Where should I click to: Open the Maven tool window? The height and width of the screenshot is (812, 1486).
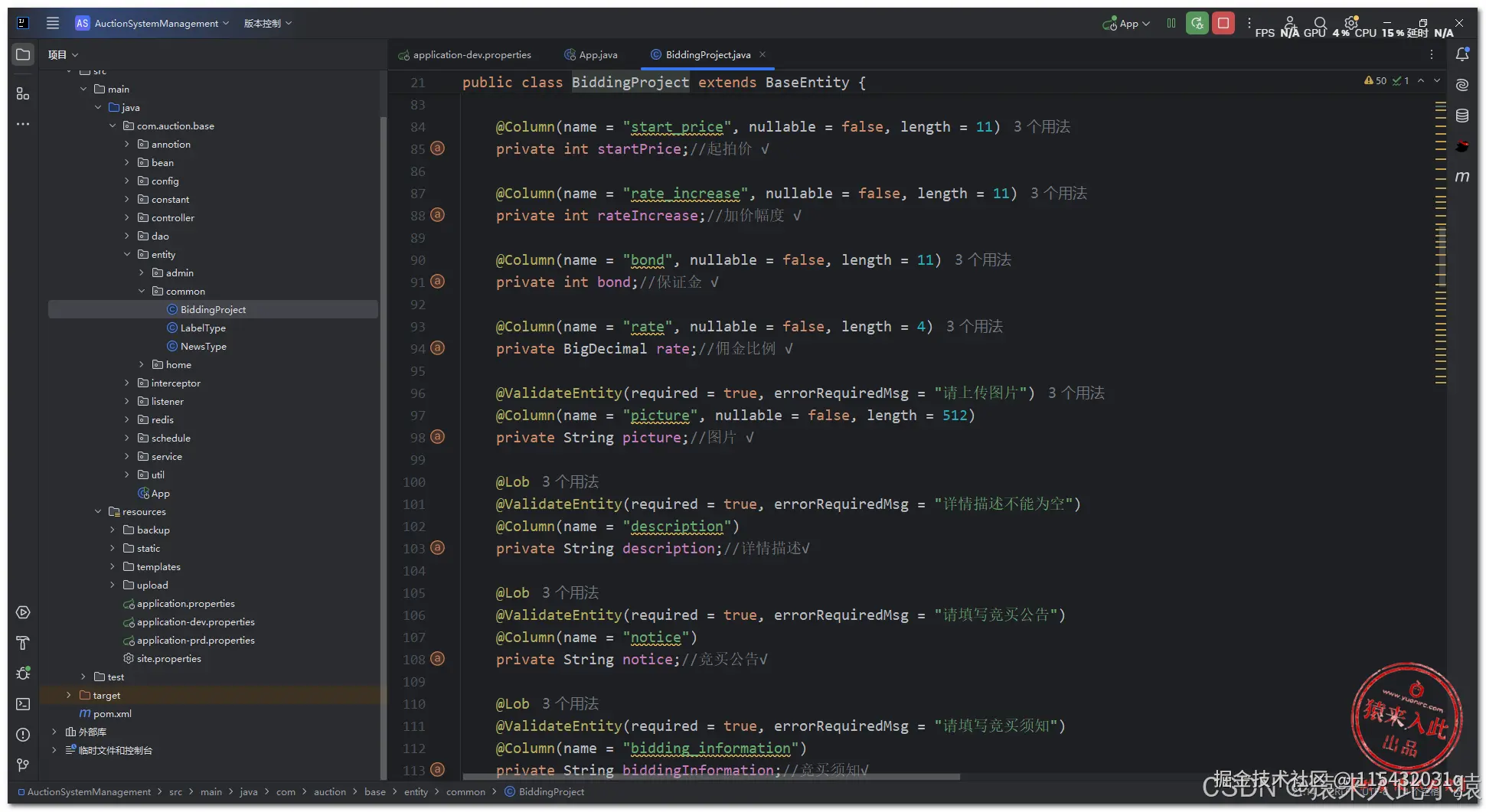tap(1462, 177)
